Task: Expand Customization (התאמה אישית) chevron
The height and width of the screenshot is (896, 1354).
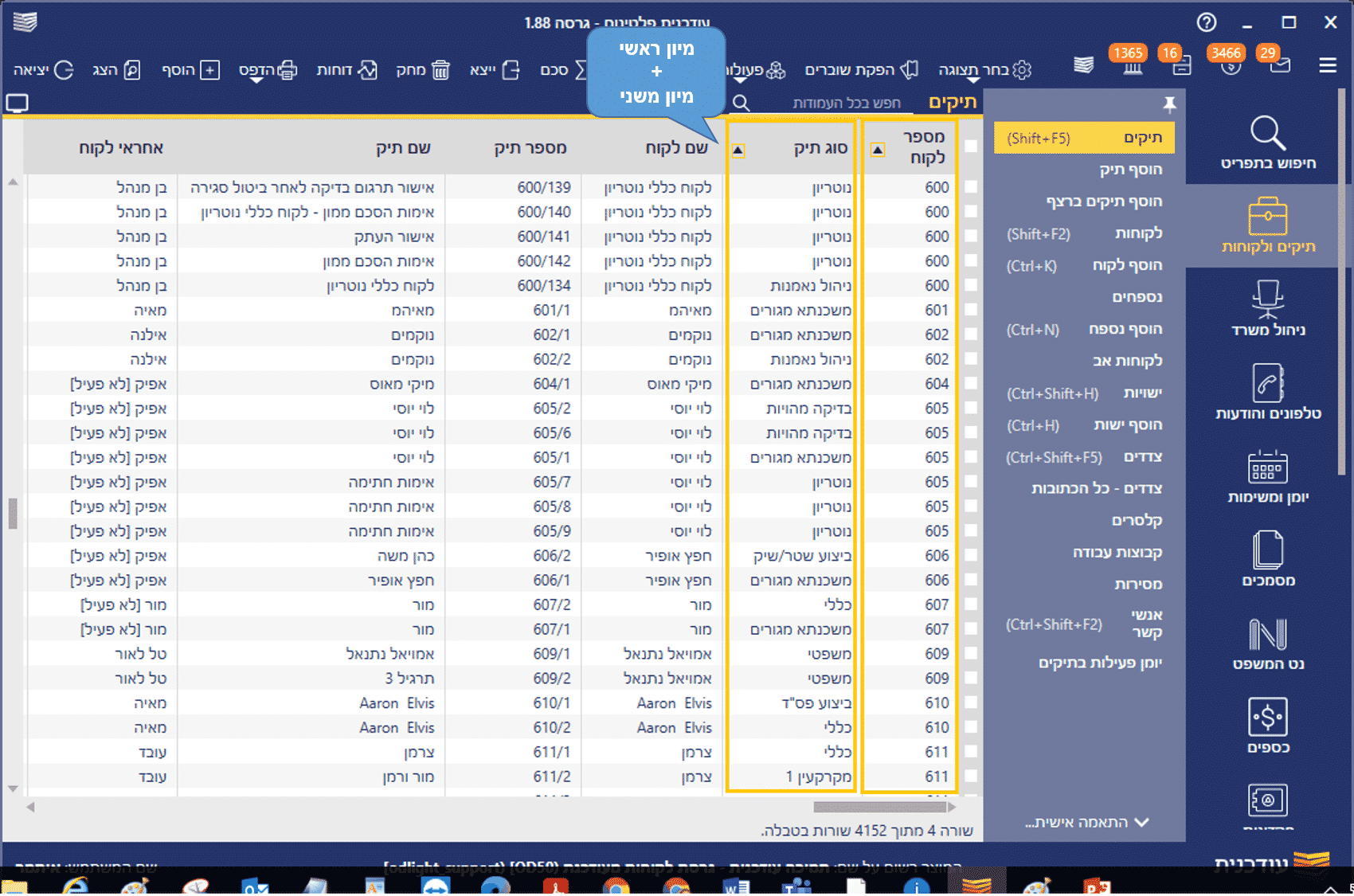Action: (1142, 822)
